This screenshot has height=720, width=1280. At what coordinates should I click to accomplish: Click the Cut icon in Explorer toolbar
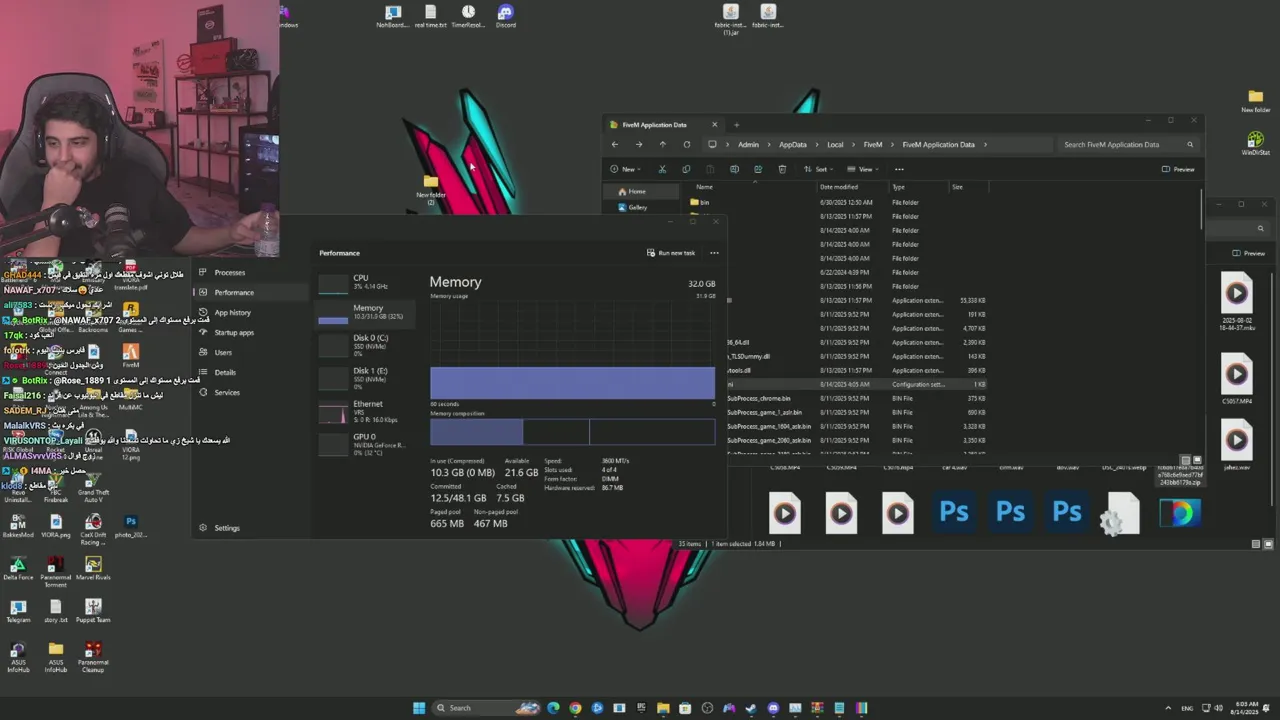[x=662, y=169]
